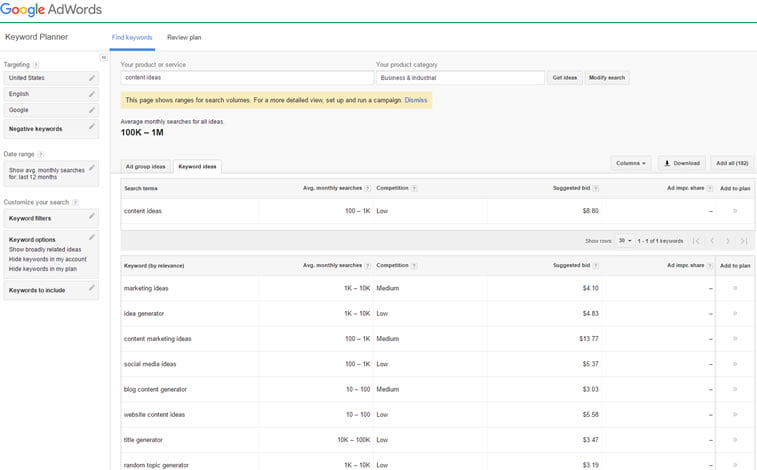Edit the date range pencil icon

[x=92, y=167]
